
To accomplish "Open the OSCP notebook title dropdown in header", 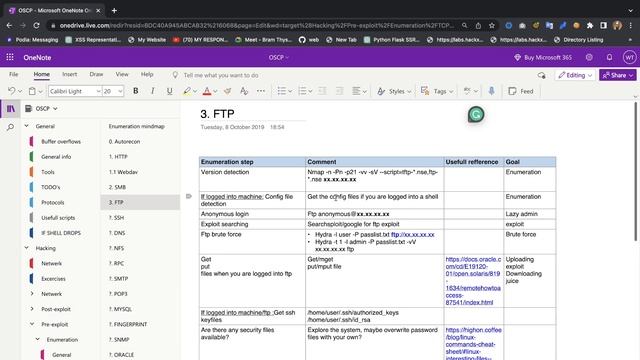I will pos(278,58).
